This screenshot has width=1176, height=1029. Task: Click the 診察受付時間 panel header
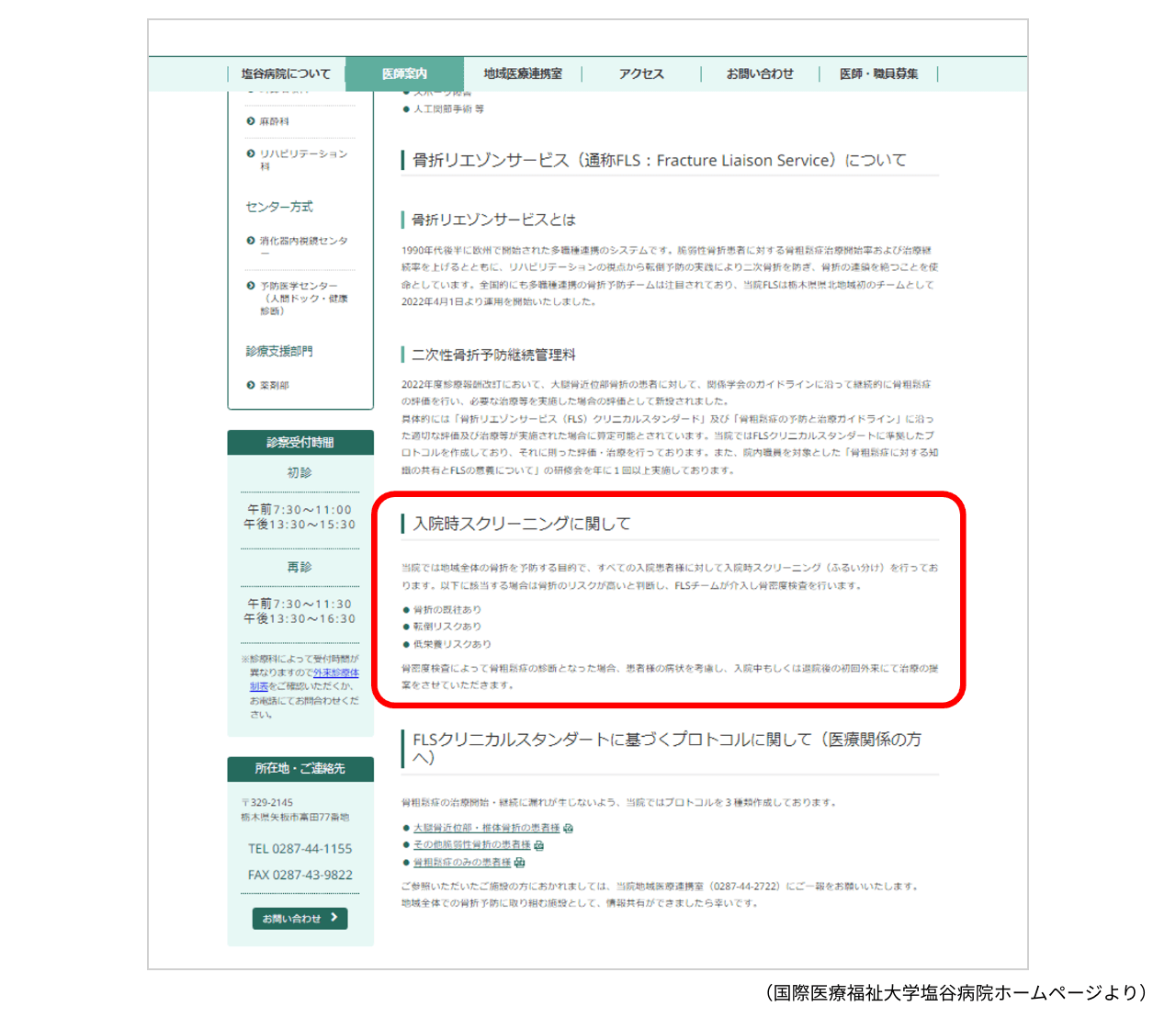coord(300,442)
